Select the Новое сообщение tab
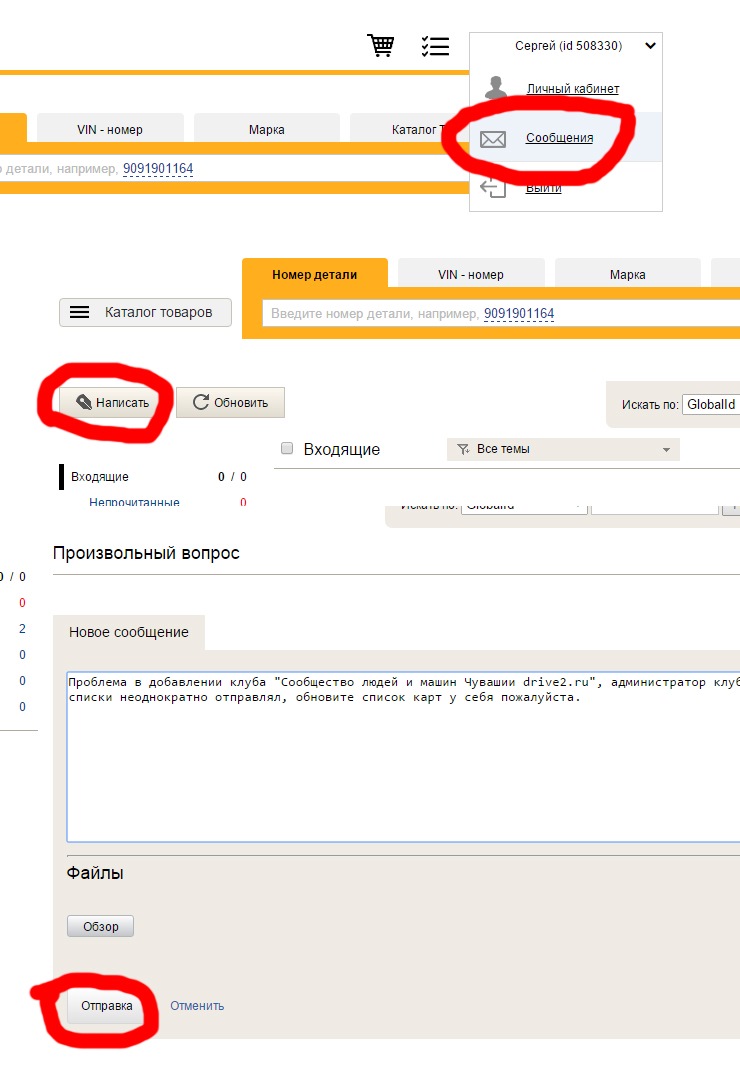The width and height of the screenshot is (740, 1088). pyautogui.click(x=128, y=632)
